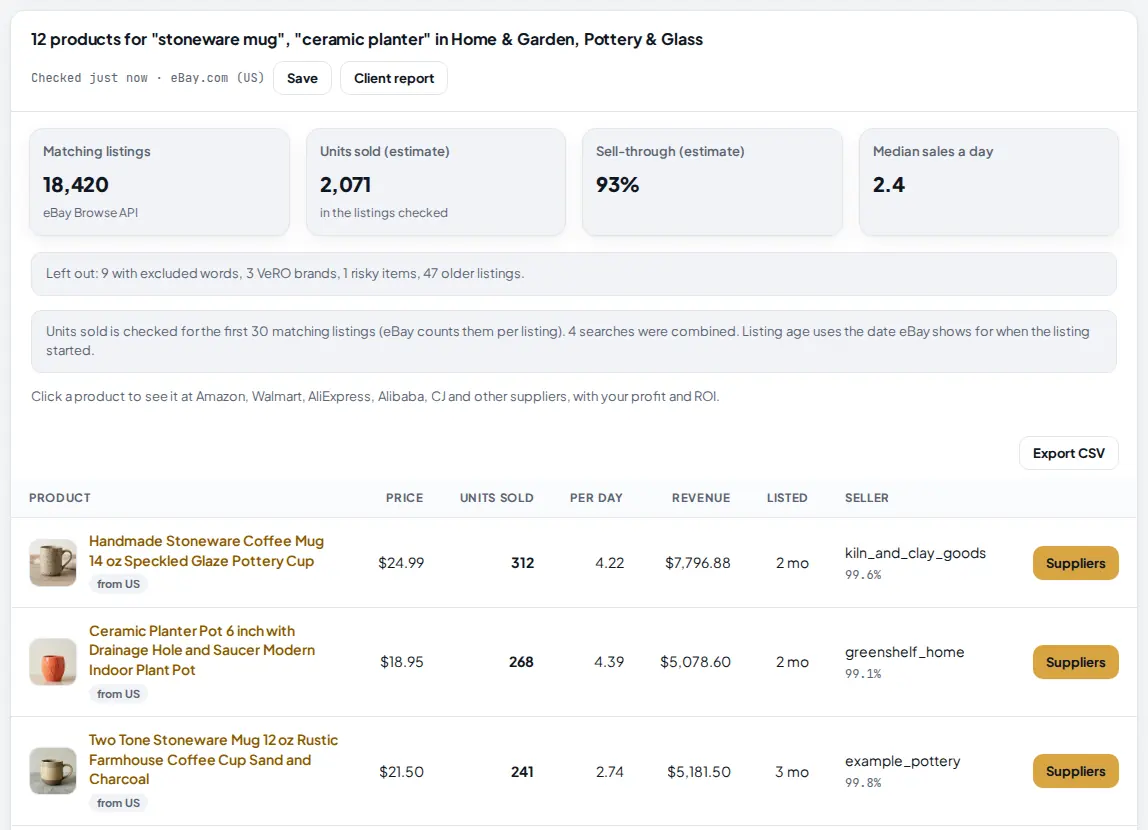Viewport: 1148px width, 830px height.
Task: Open the Client report
Action: 394,78
